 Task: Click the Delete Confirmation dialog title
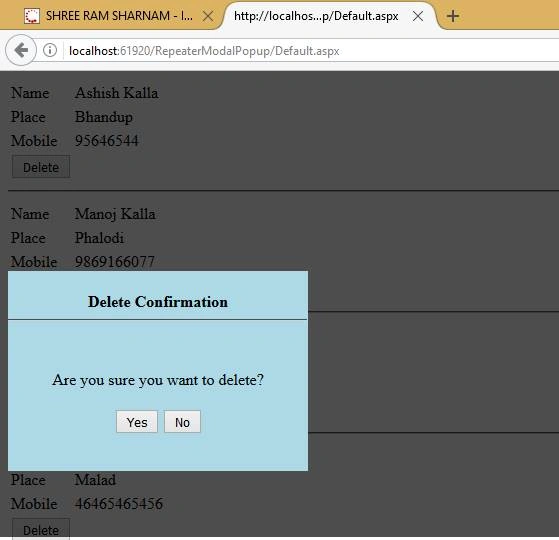(x=158, y=302)
